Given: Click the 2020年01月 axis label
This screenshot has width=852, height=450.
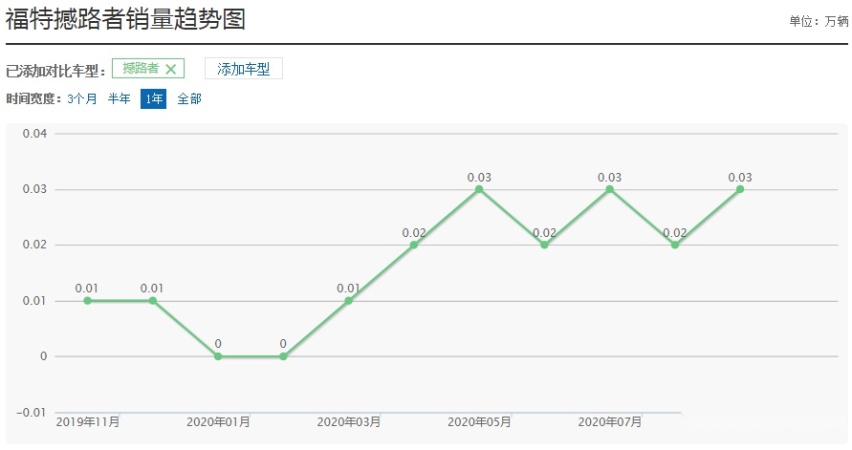Looking at the screenshot, I should [218, 422].
